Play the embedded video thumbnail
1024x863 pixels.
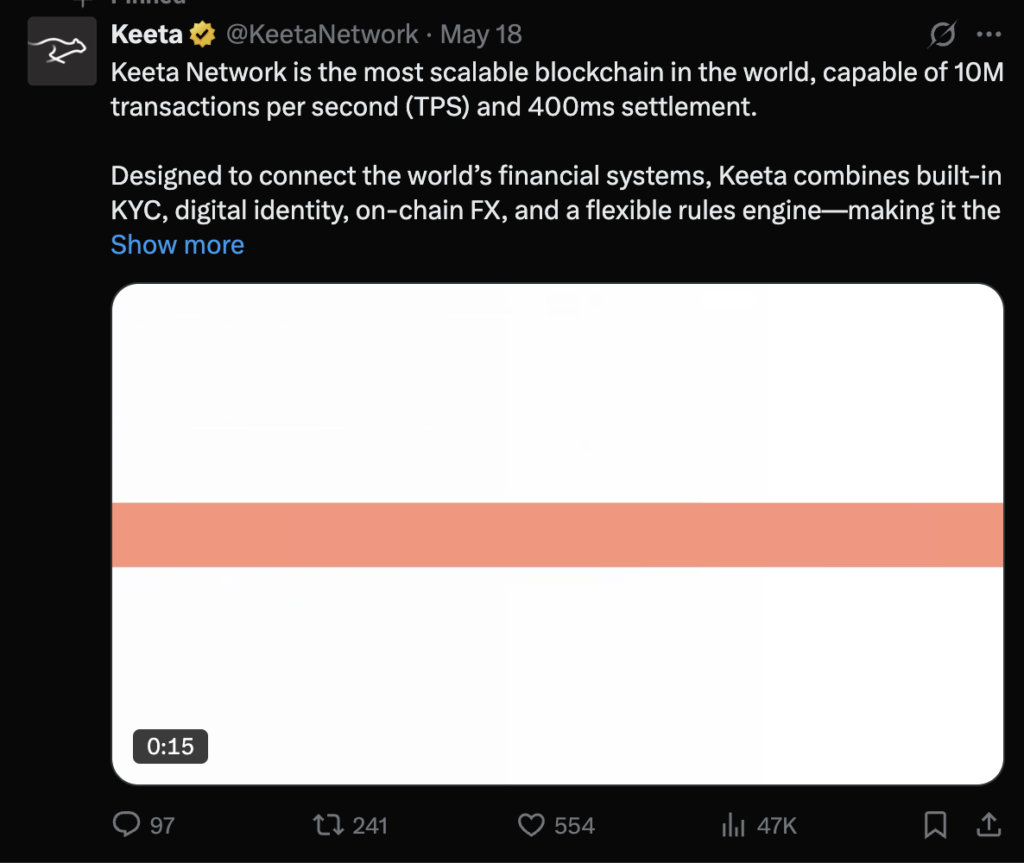coord(558,534)
